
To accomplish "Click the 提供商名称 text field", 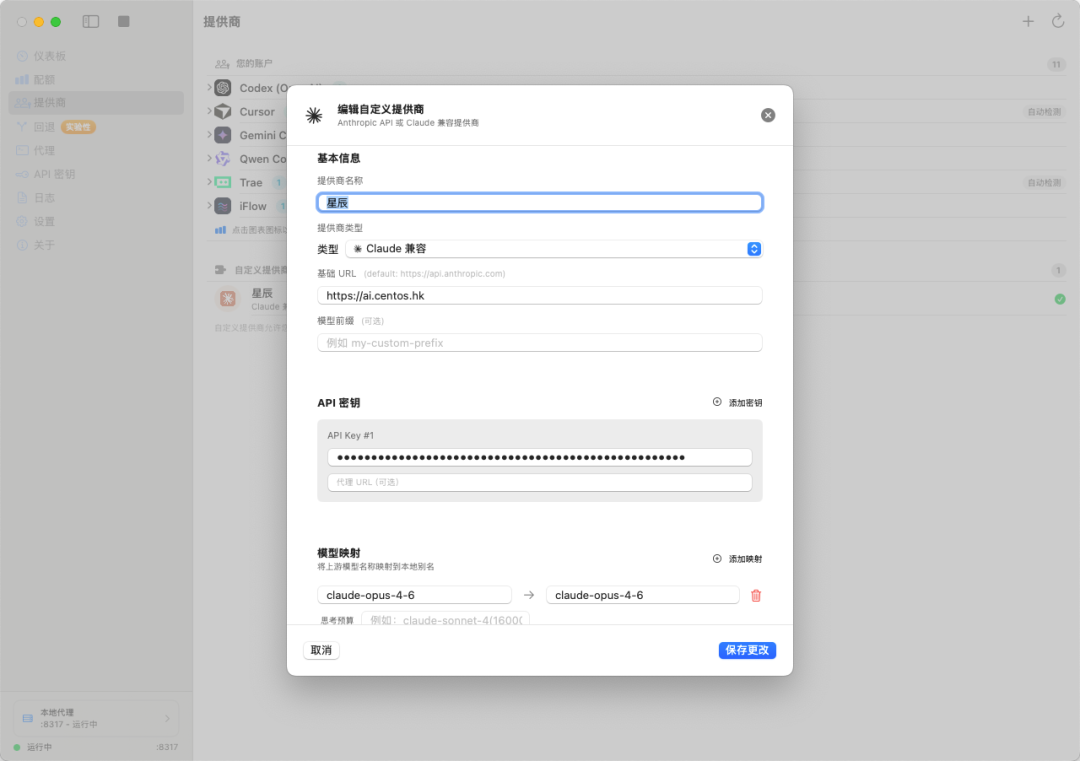I will click(x=539, y=202).
